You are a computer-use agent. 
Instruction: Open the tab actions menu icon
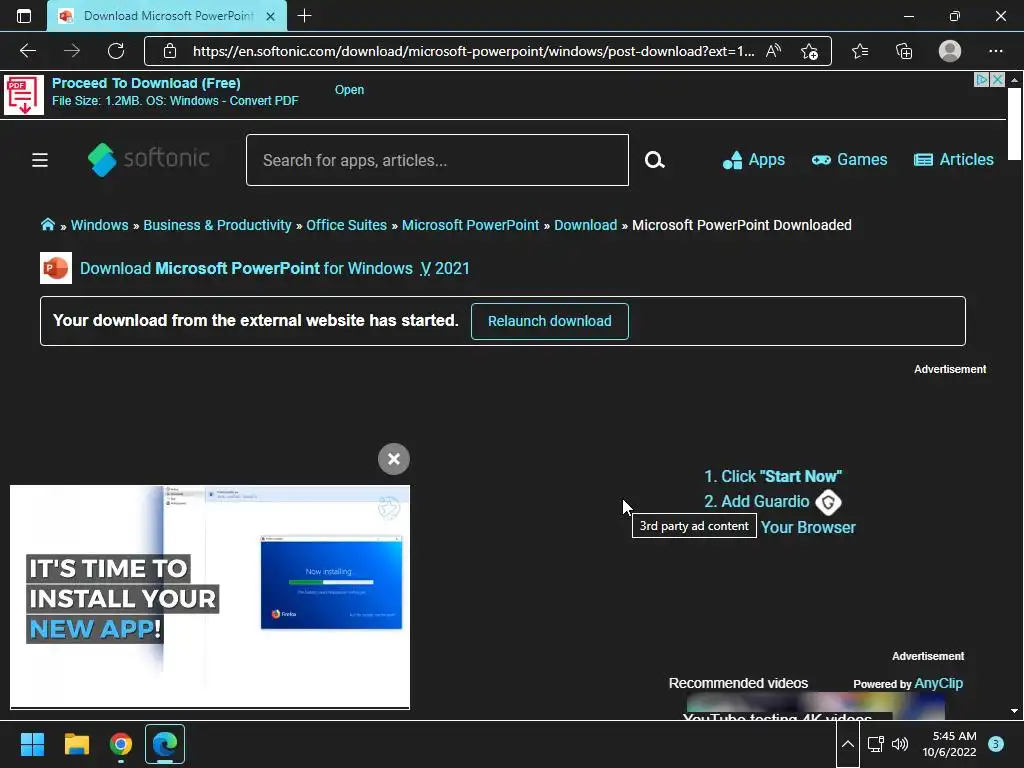point(24,16)
